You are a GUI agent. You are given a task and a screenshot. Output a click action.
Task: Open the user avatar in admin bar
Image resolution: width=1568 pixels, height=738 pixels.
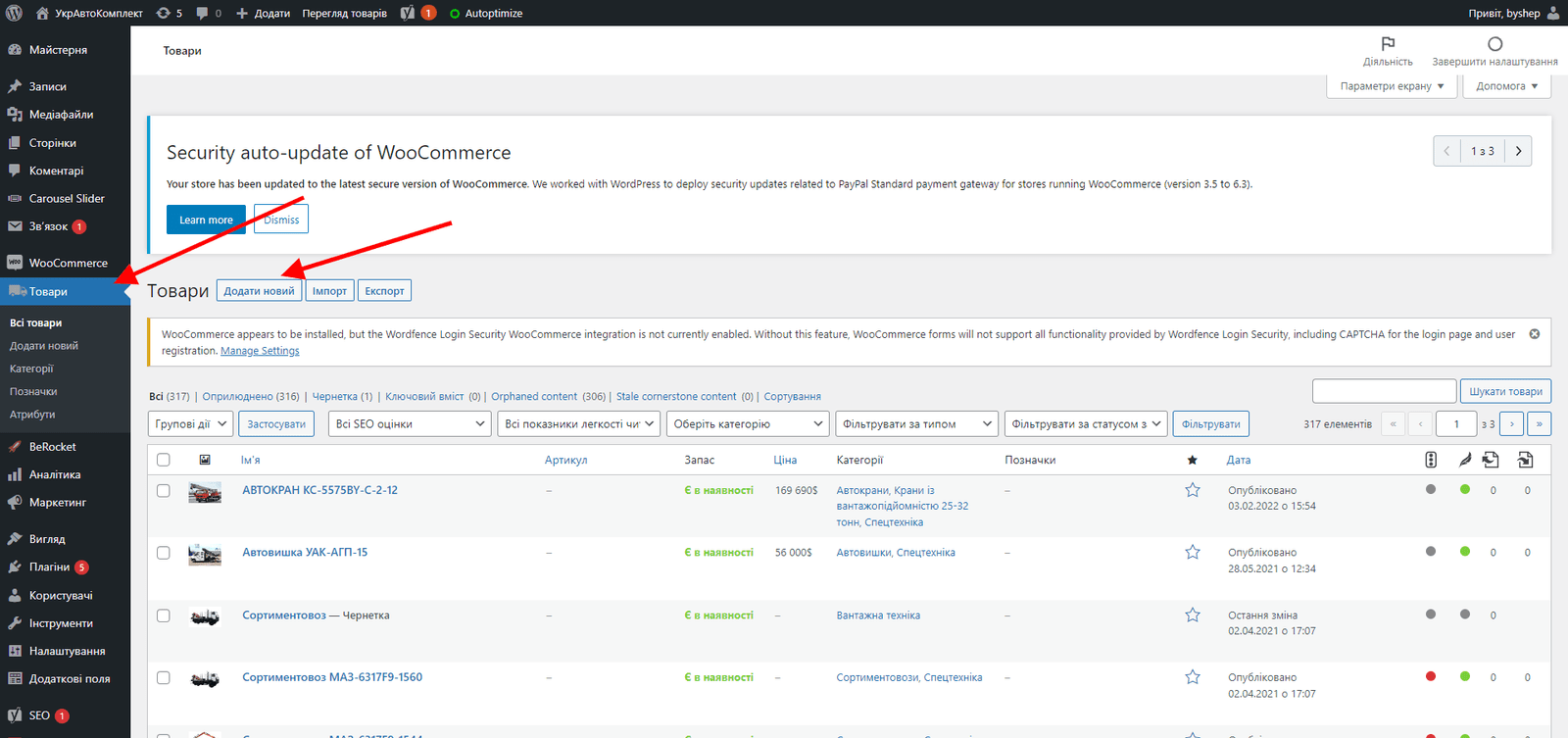[1553, 13]
